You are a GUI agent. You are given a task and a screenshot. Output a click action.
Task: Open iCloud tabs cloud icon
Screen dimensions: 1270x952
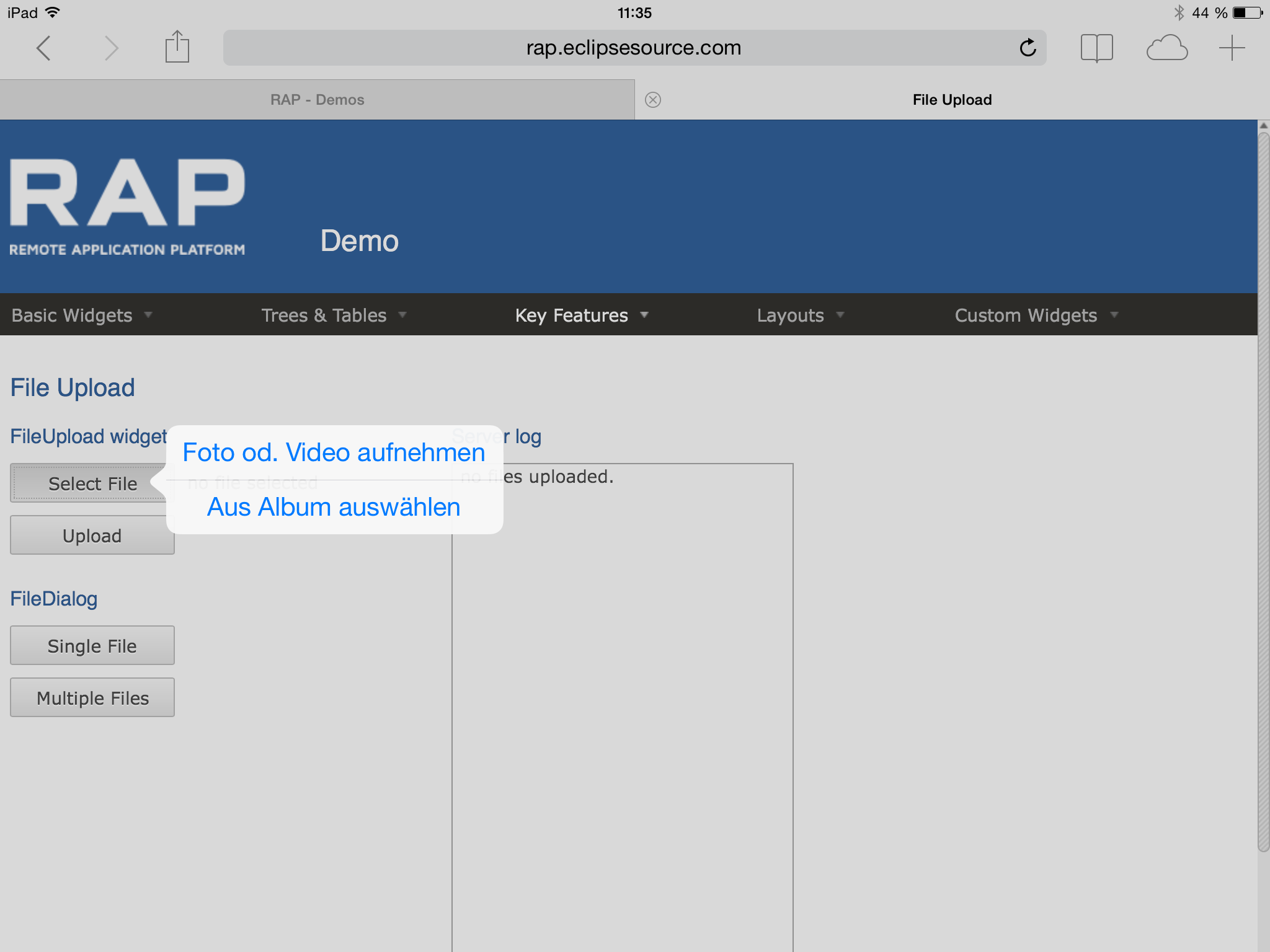(x=1166, y=48)
